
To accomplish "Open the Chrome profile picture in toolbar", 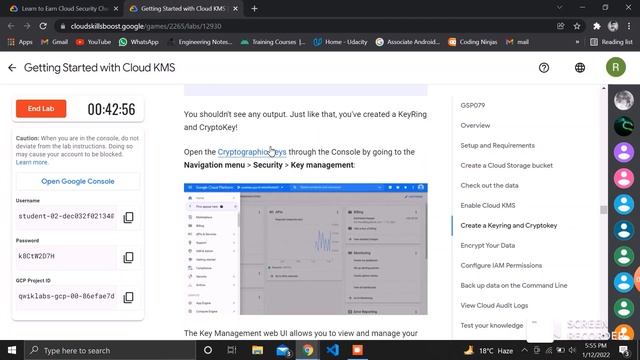I will pos(613,26).
